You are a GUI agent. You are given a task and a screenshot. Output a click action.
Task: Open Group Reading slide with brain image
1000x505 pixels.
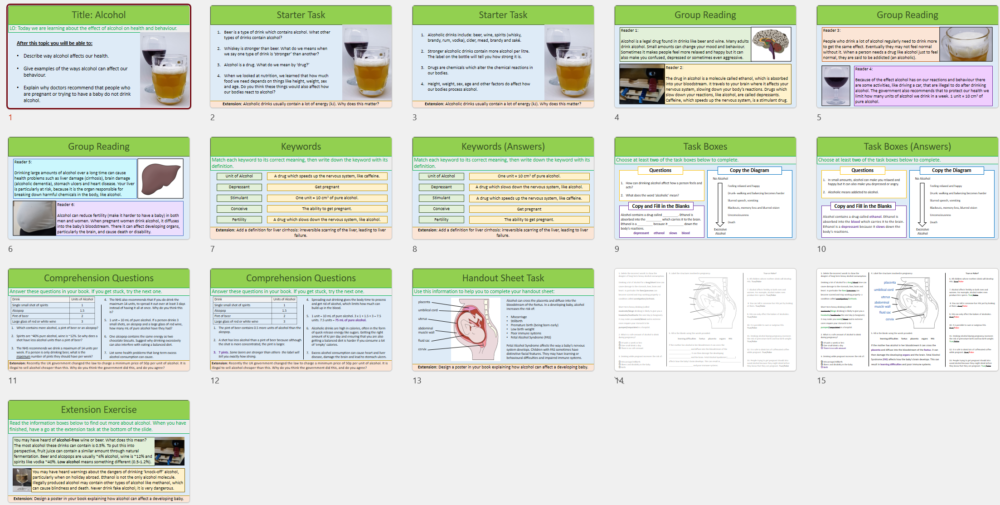705,57
